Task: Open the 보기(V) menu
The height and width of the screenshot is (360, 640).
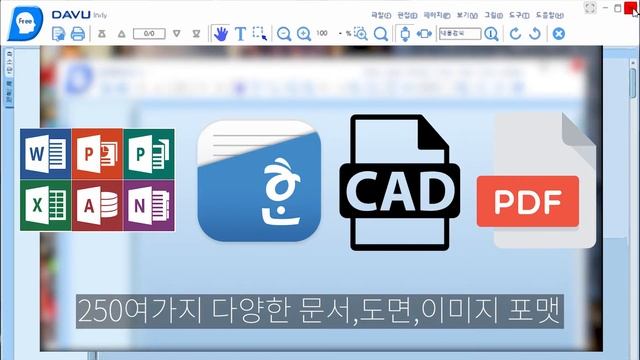Action: tap(467, 16)
